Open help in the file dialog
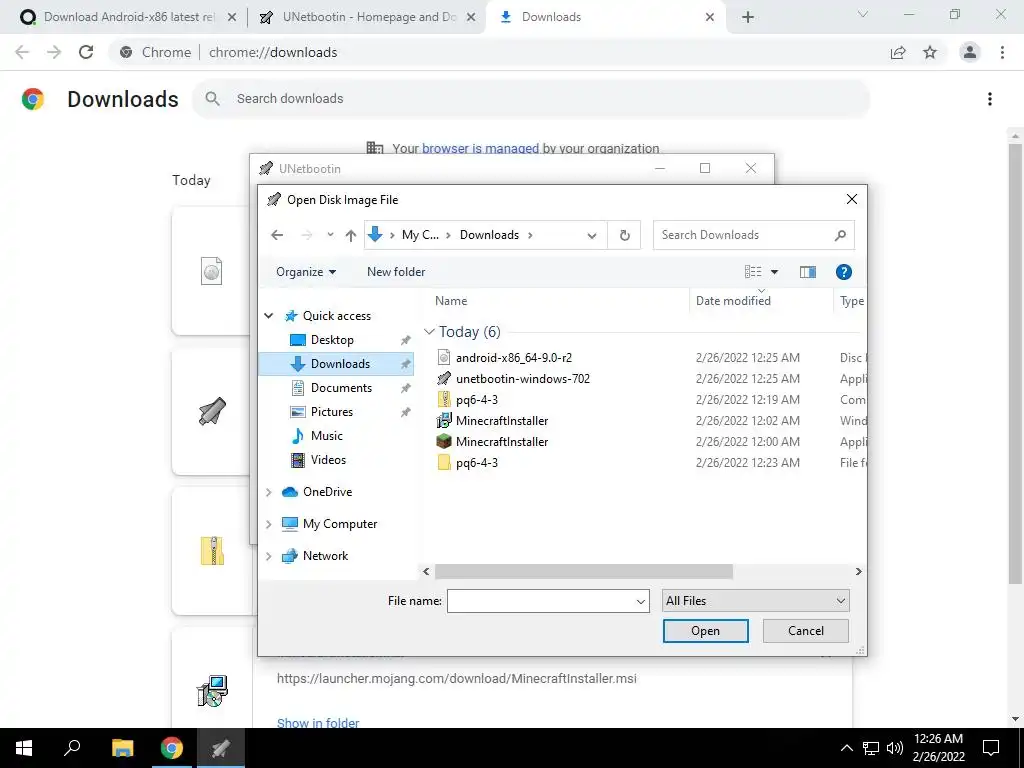 pos(843,272)
